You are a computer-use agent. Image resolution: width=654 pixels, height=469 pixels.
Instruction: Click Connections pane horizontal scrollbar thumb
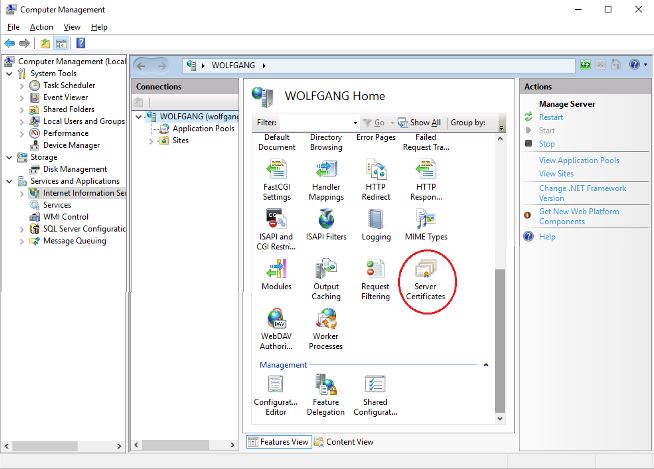click(x=175, y=445)
